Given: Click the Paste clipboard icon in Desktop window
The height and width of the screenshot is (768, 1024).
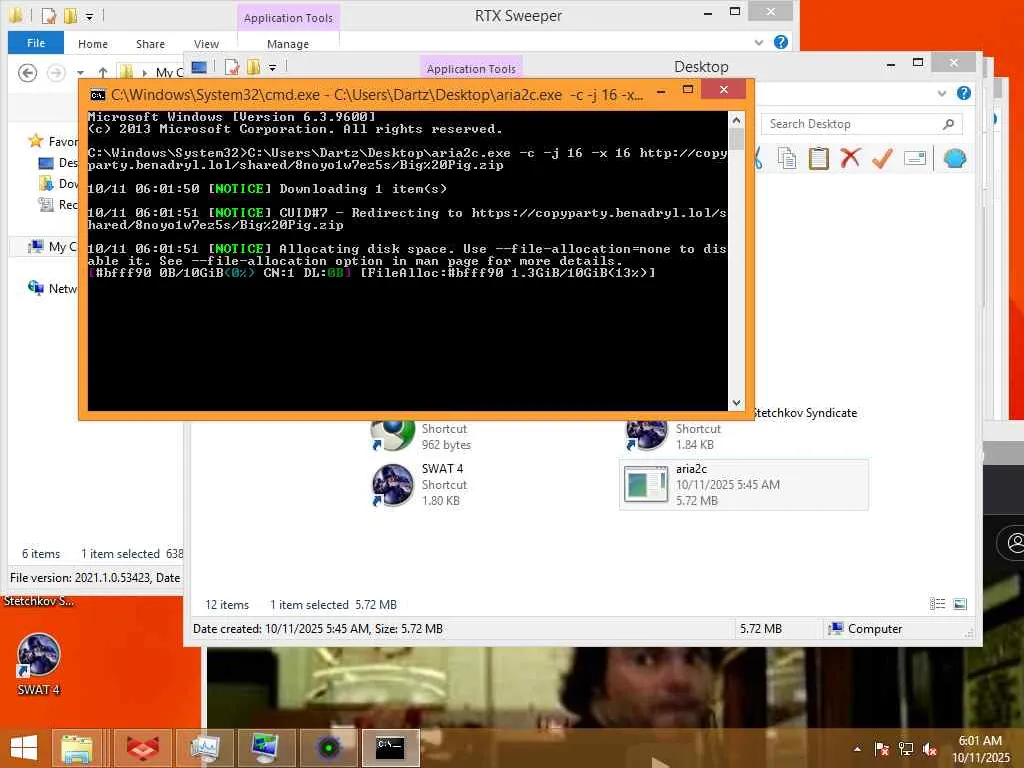Looking at the screenshot, I should [818, 158].
